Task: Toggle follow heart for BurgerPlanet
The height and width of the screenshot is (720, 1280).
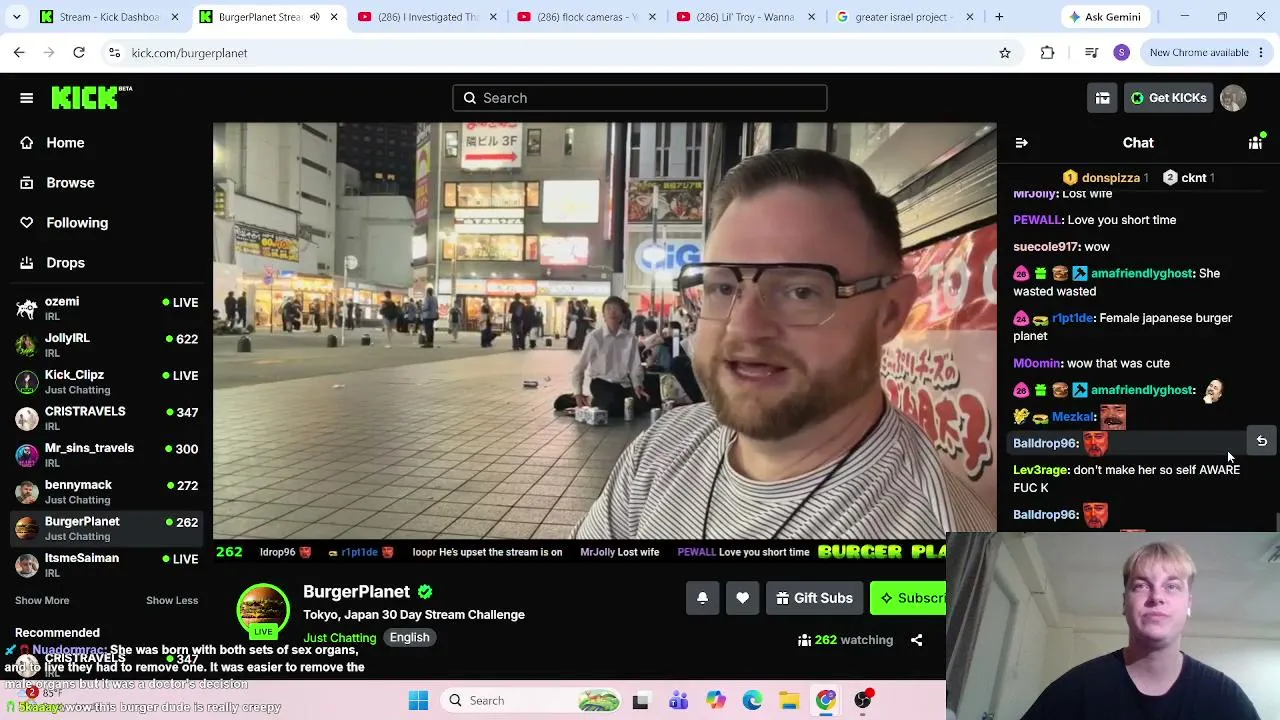Action: click(x=742, y=598)
